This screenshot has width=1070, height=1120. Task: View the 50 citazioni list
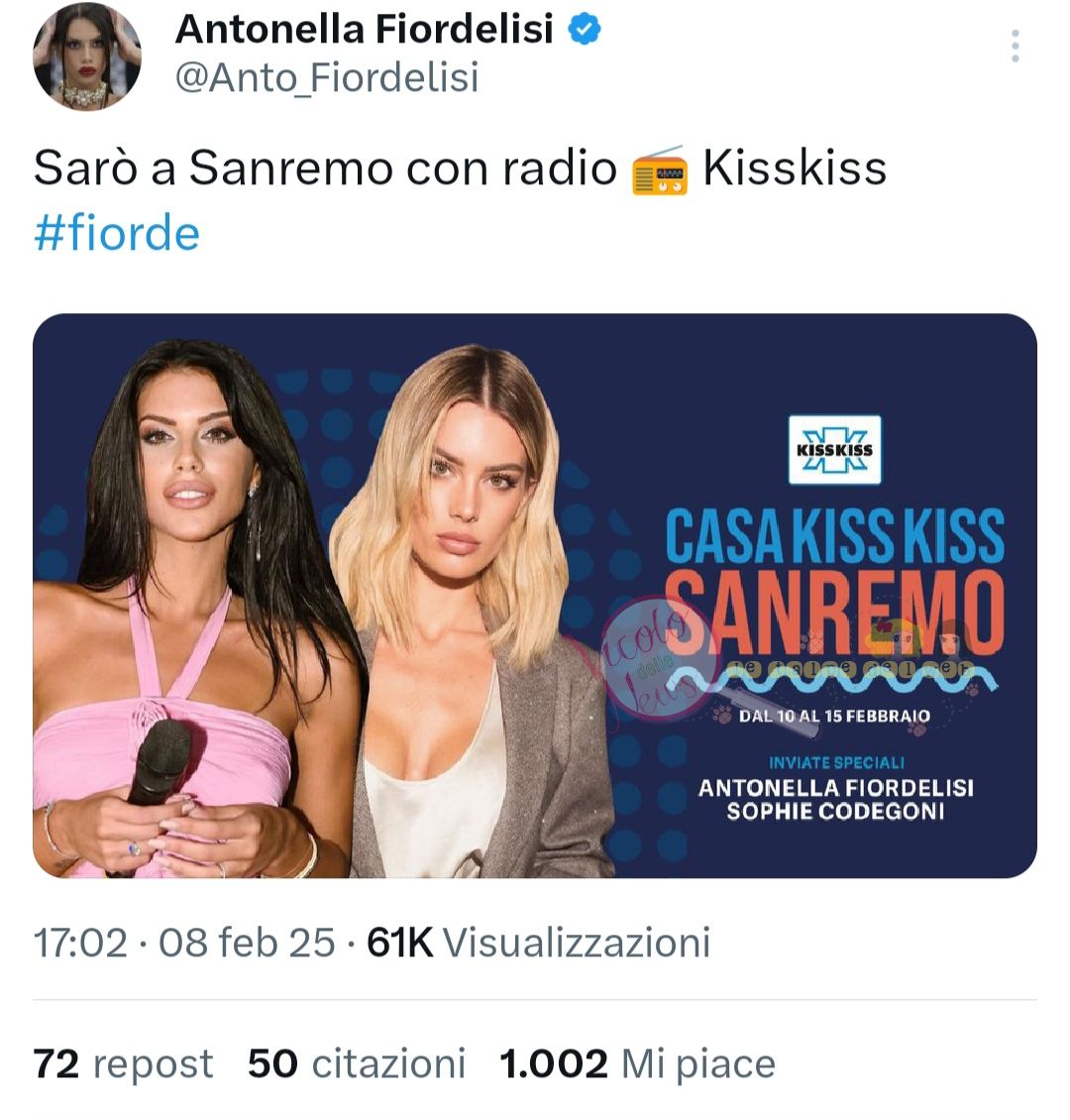[x=357, y=1064]
